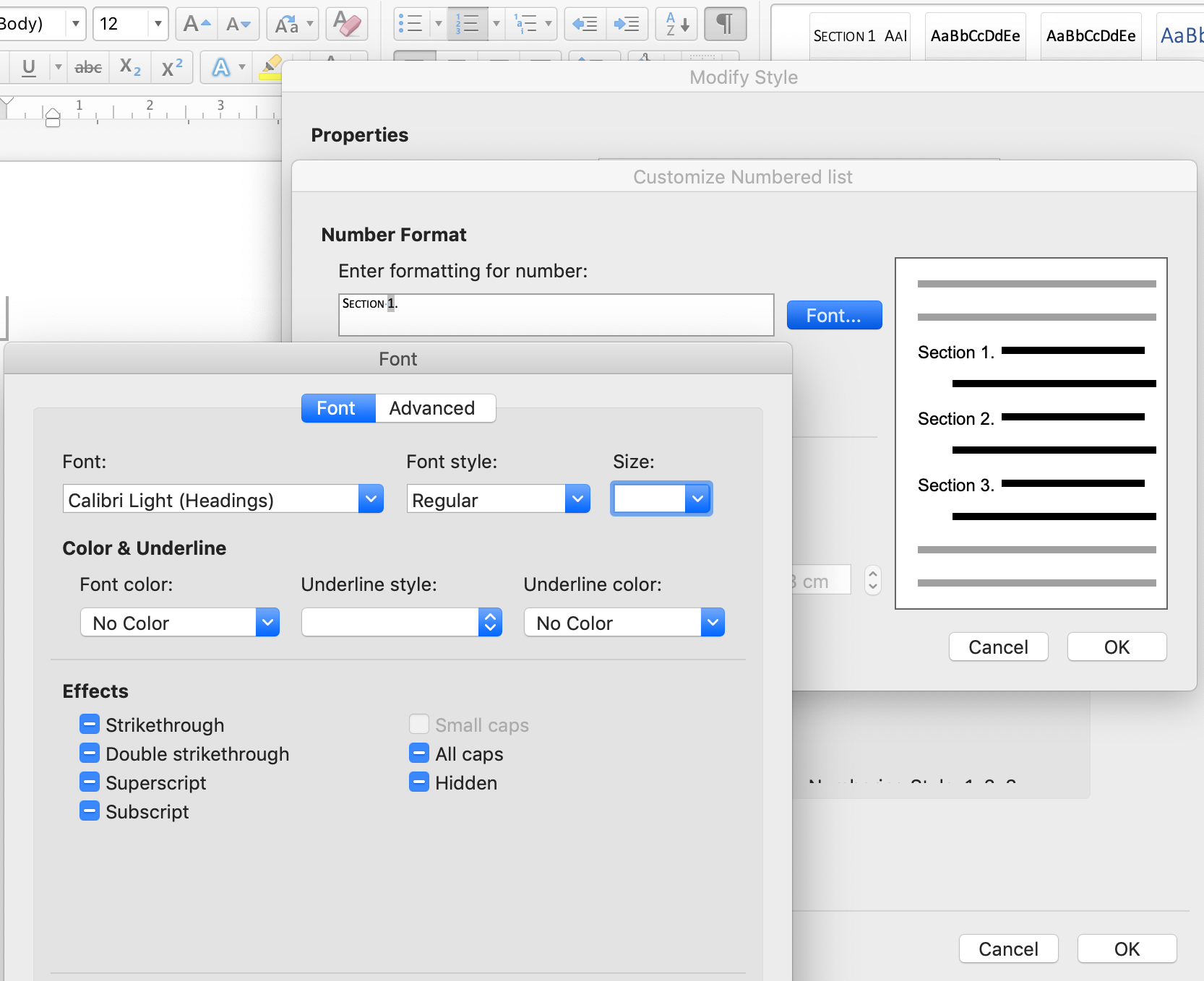Click the superscript X2 icon
The image size is (1204, 981).
click(x=172, y=68)
